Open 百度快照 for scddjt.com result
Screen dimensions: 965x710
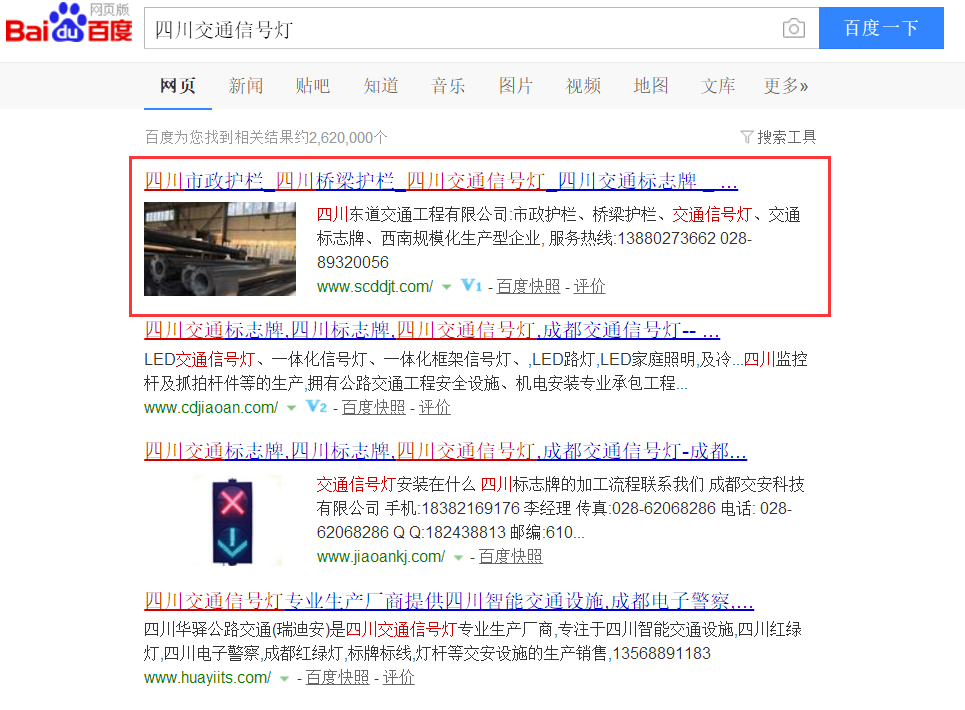point(529,286)
